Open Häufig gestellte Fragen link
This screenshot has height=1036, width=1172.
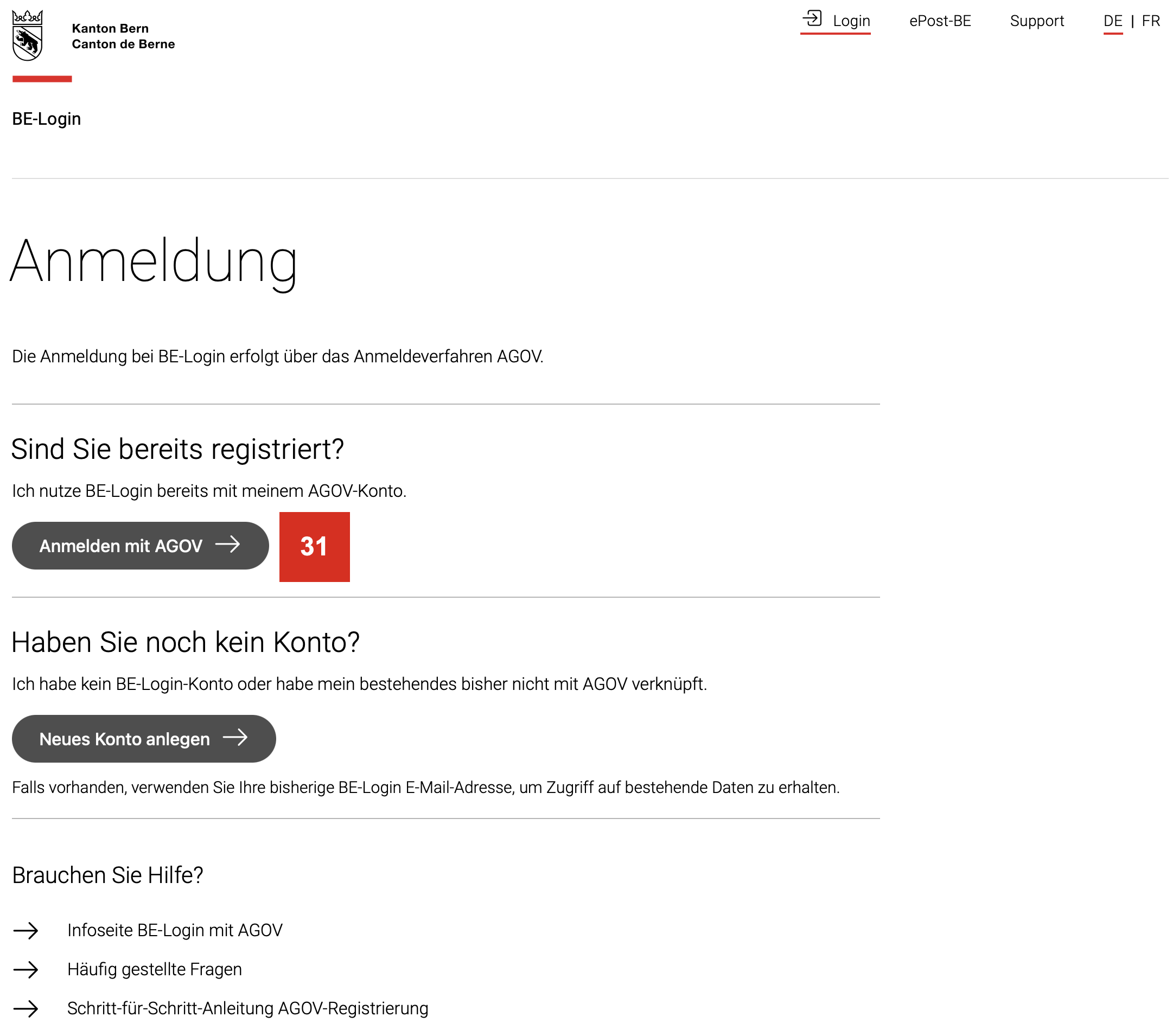155,969
